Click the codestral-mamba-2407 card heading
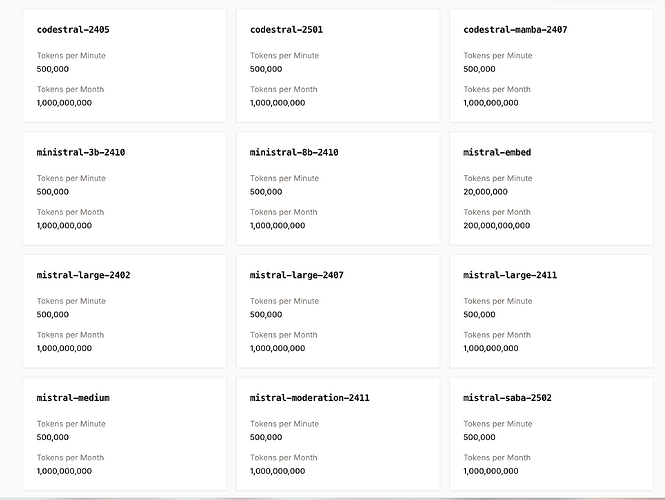665x500 pixels. click(515, 30)
